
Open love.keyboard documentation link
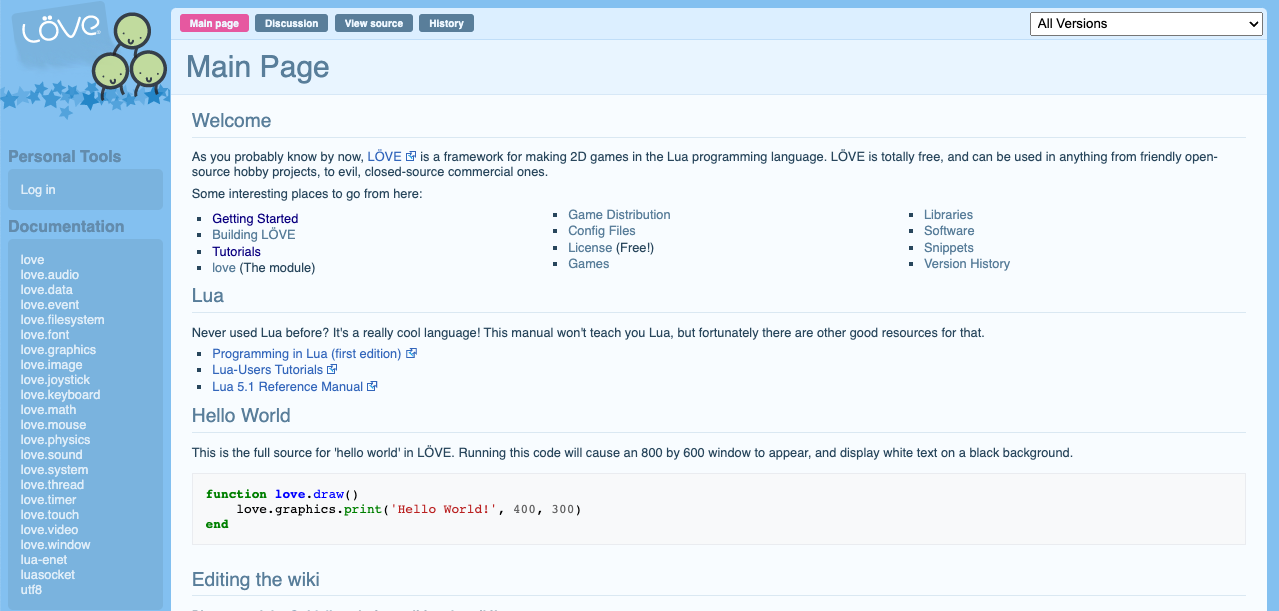[60, 395]
